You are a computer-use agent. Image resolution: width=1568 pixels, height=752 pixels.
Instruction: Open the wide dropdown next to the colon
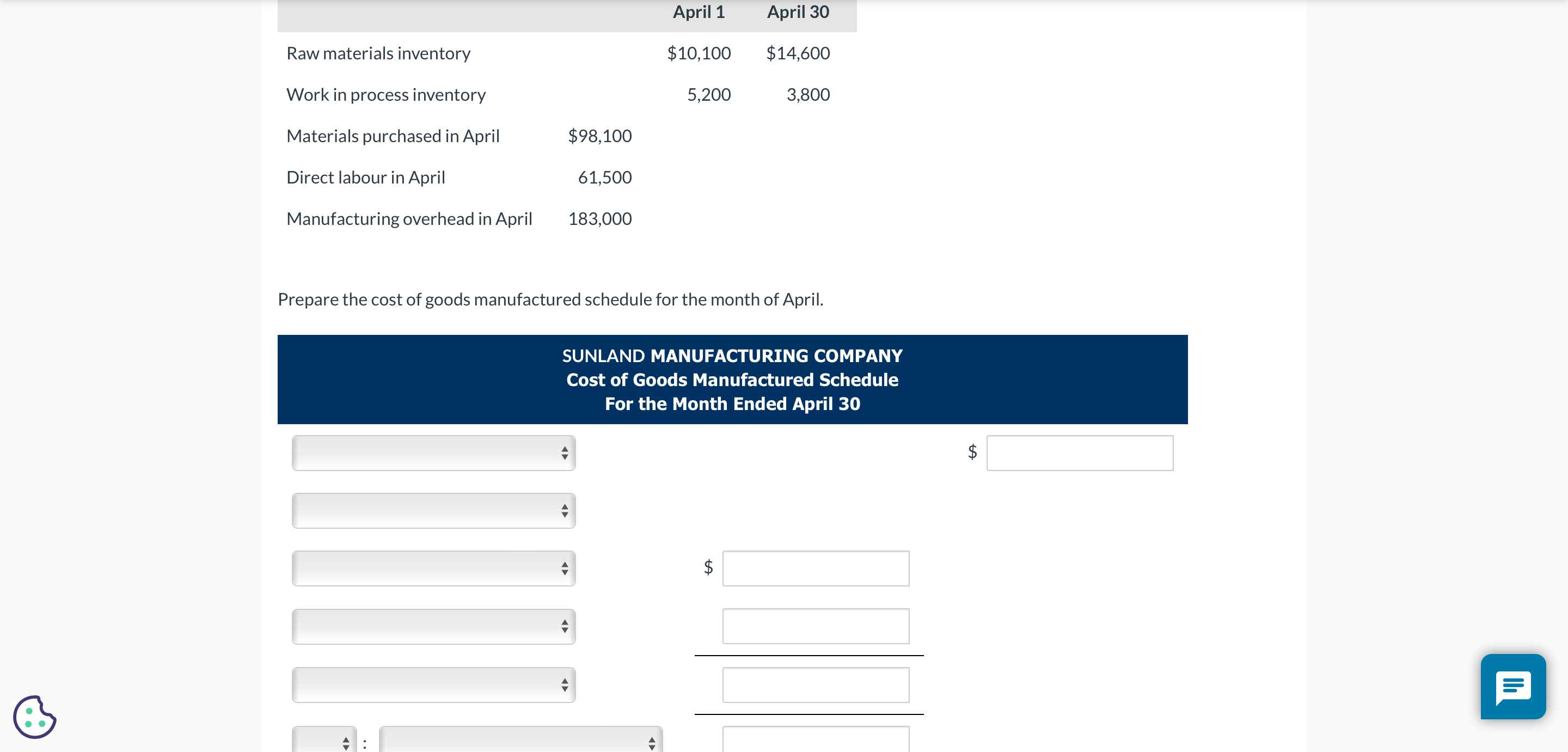tap(519, 742)
